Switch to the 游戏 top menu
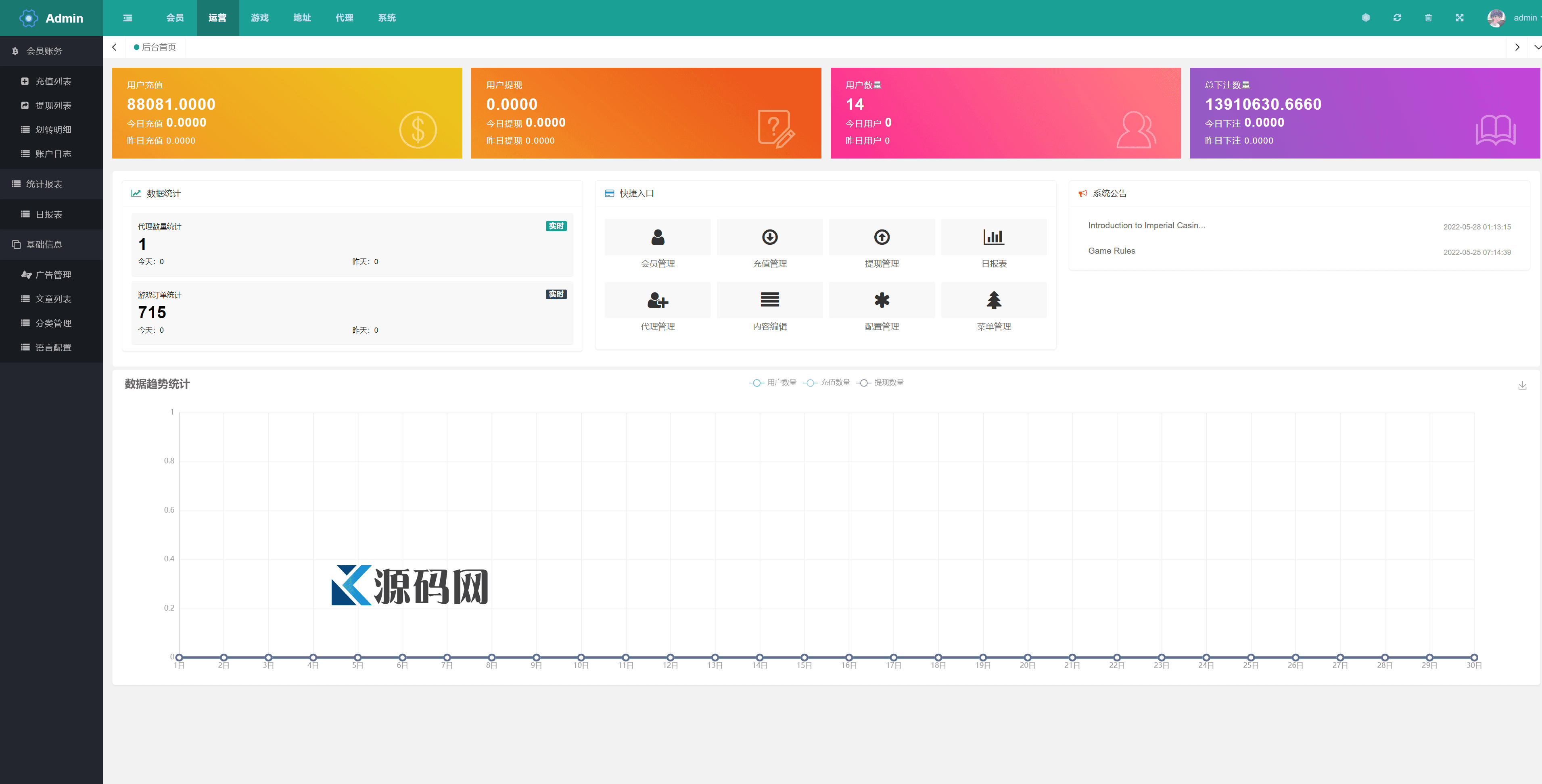 [259, 18]
